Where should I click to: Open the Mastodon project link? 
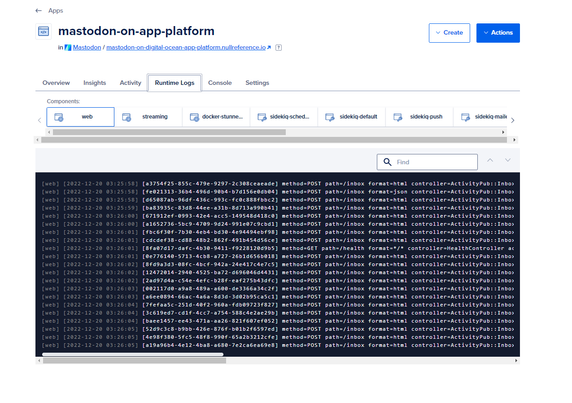pyautogui.click(x=87, y=47)
